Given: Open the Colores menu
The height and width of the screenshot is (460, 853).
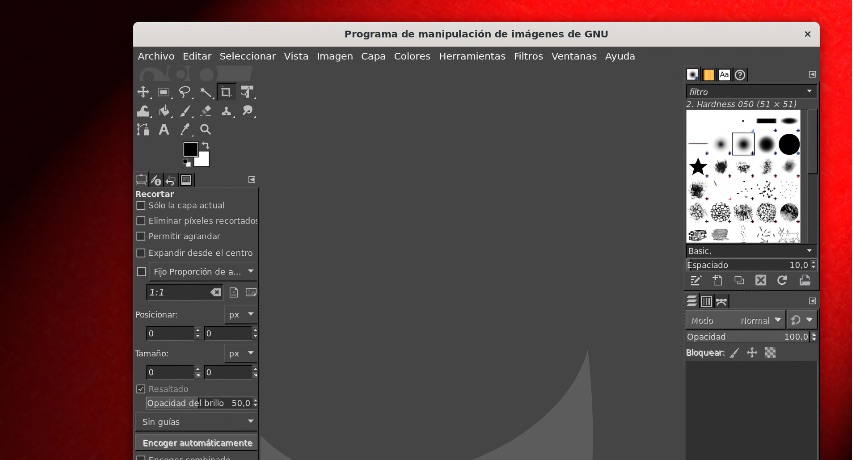Looking at the screenshot, I should 412,56.
